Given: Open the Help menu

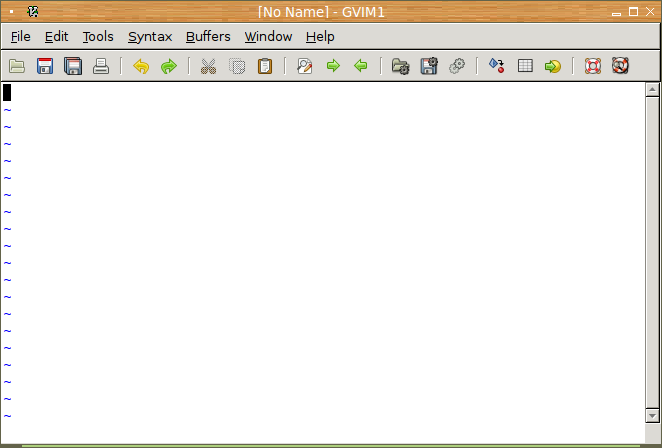Looking at the screenshot, I should point(320,37).
